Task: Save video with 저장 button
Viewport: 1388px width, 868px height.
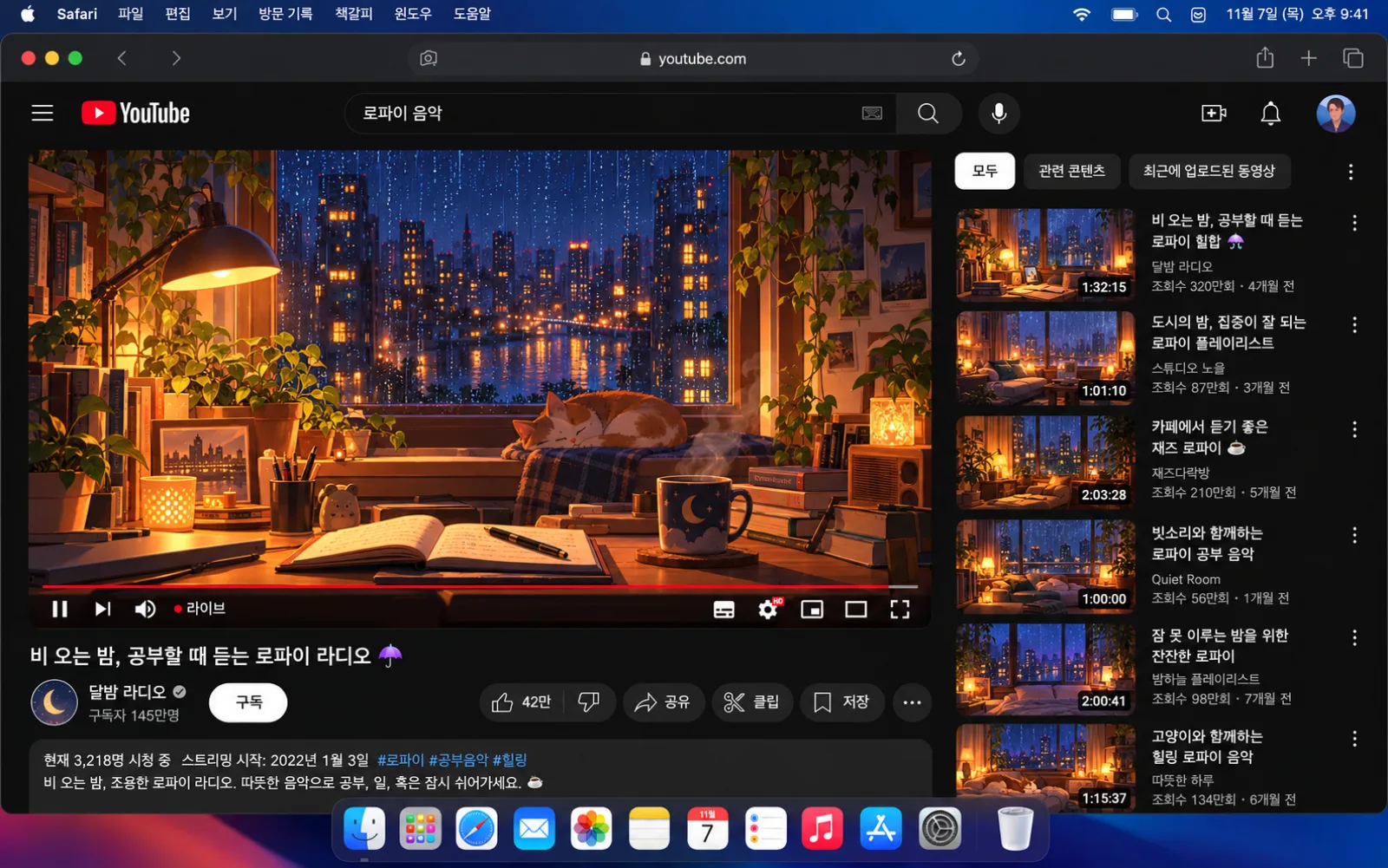Action: pos(841,702)
